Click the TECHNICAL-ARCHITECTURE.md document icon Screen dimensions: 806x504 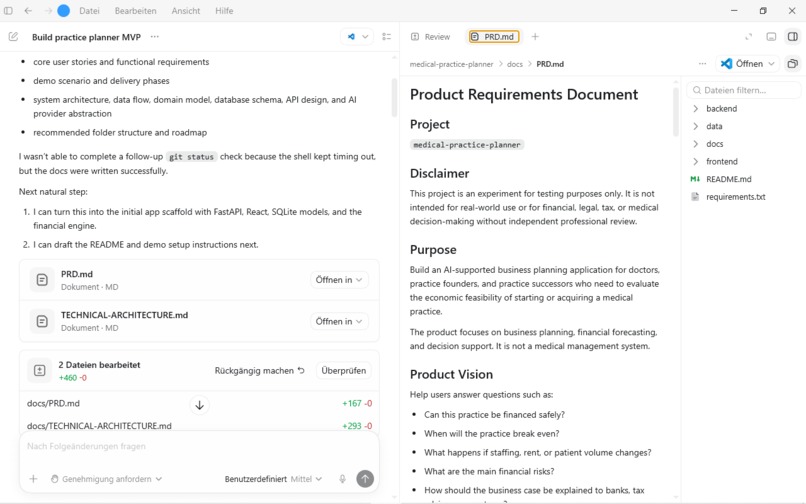point(42,321)
